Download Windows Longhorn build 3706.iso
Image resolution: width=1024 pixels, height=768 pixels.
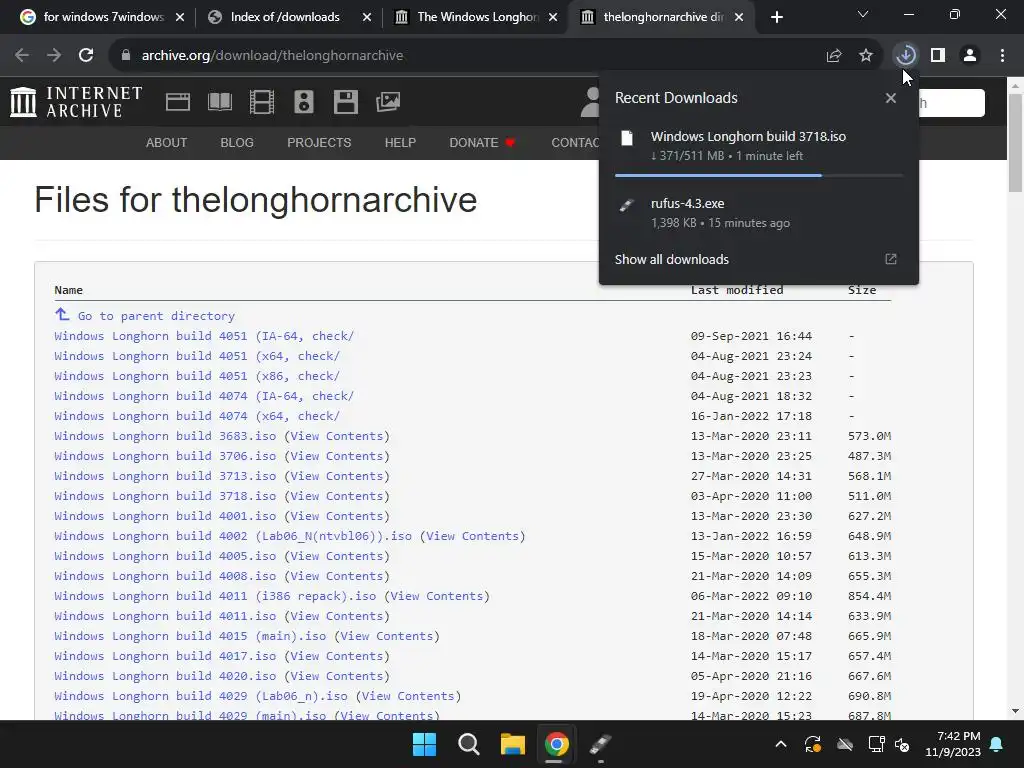(165, 456)
